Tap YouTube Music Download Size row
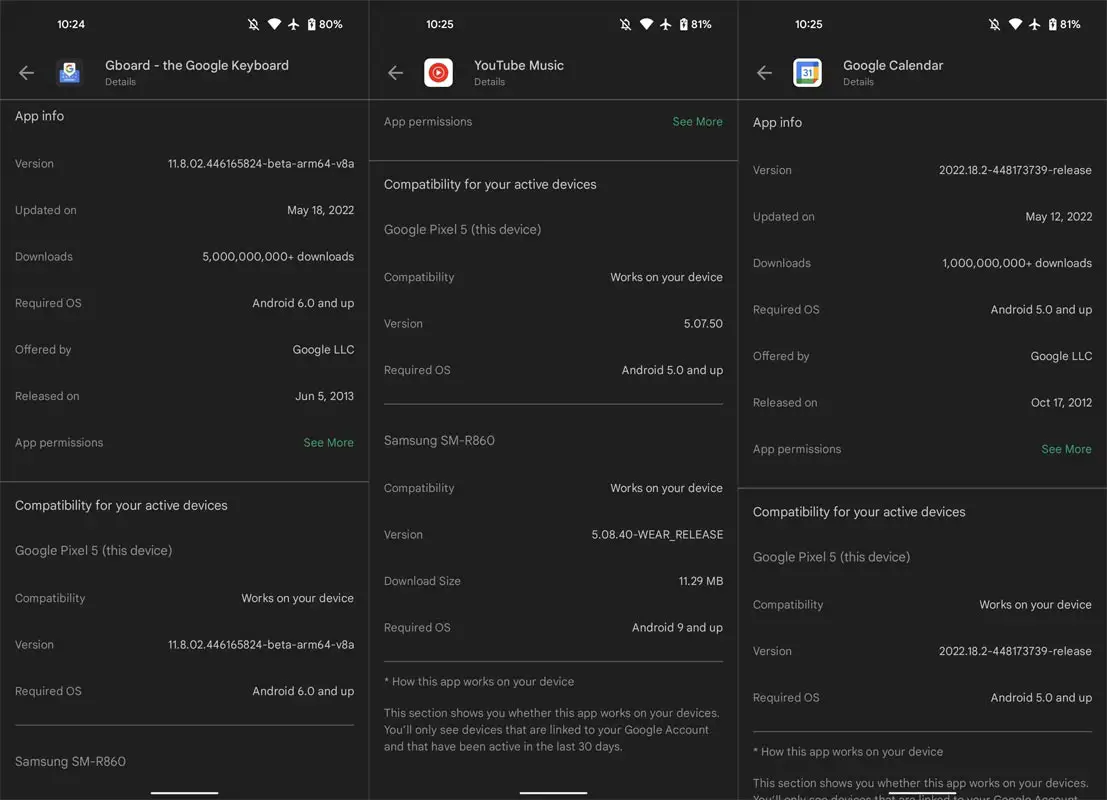 point(553,581)
